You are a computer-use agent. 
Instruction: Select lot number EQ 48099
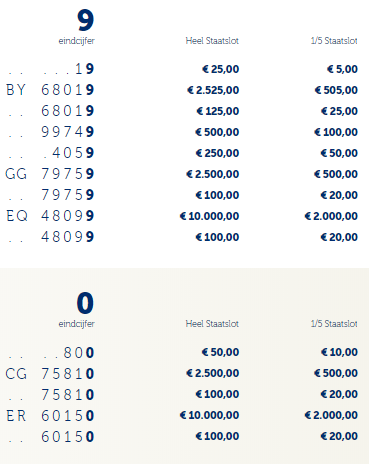coord(50,216)
